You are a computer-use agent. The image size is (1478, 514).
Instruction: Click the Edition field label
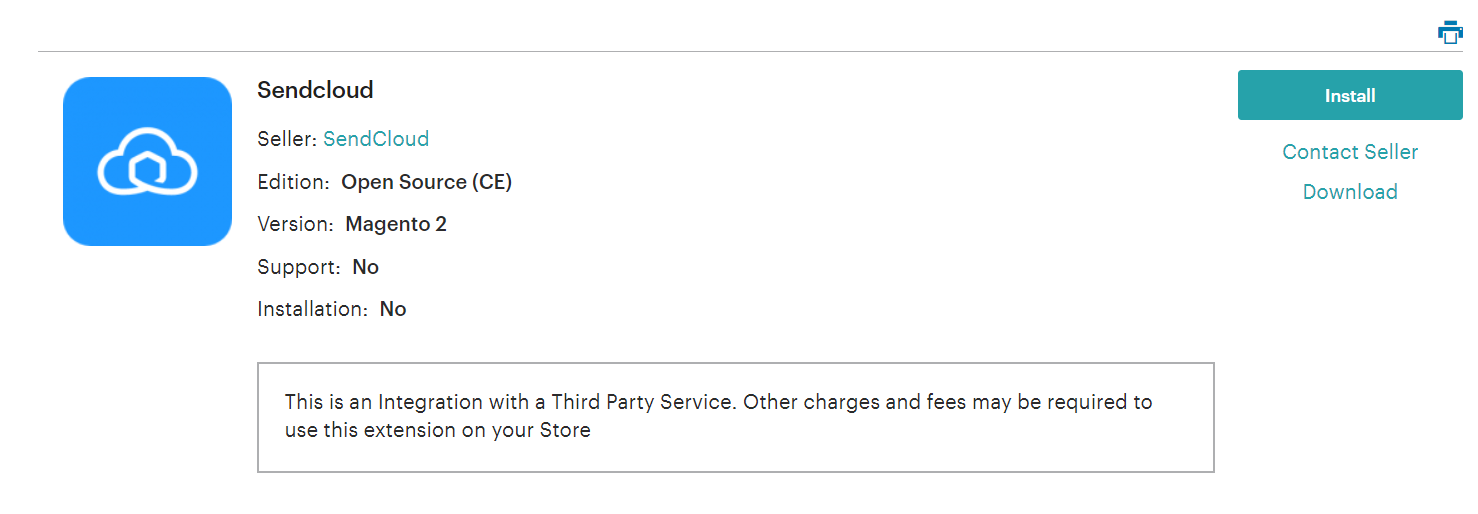[x=294, y=182]
